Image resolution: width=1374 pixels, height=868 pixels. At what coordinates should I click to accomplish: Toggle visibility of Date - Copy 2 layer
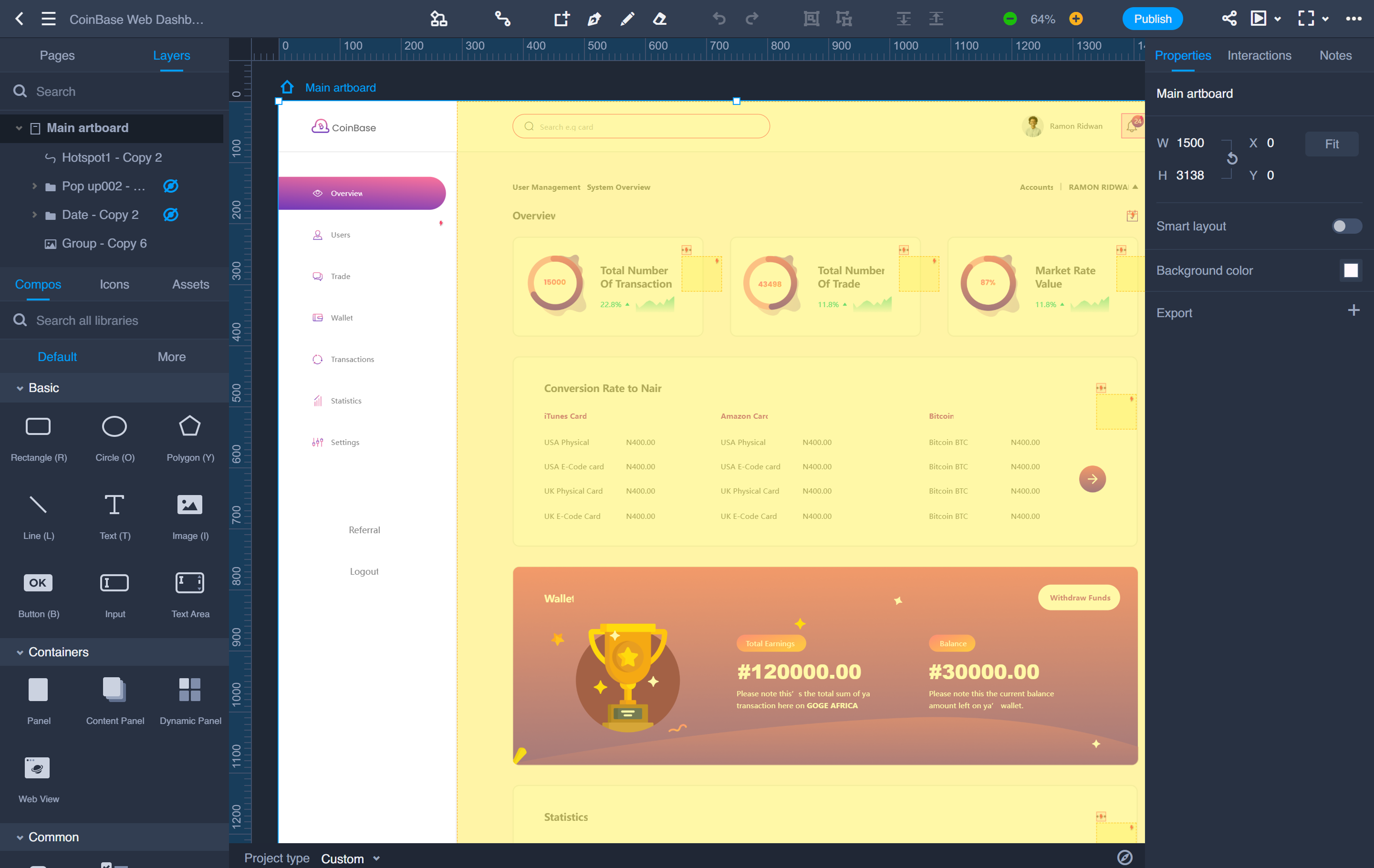[171, 215]
